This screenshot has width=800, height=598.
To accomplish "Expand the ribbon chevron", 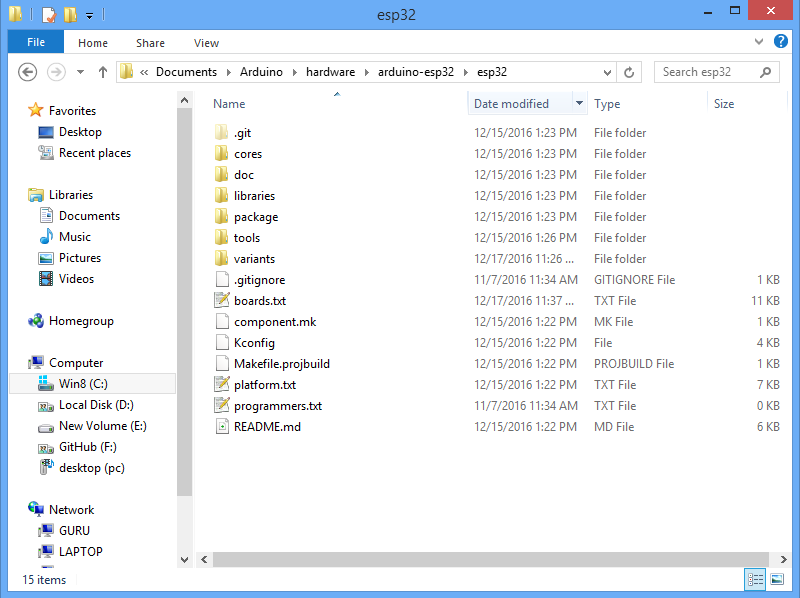I will 759,41.
